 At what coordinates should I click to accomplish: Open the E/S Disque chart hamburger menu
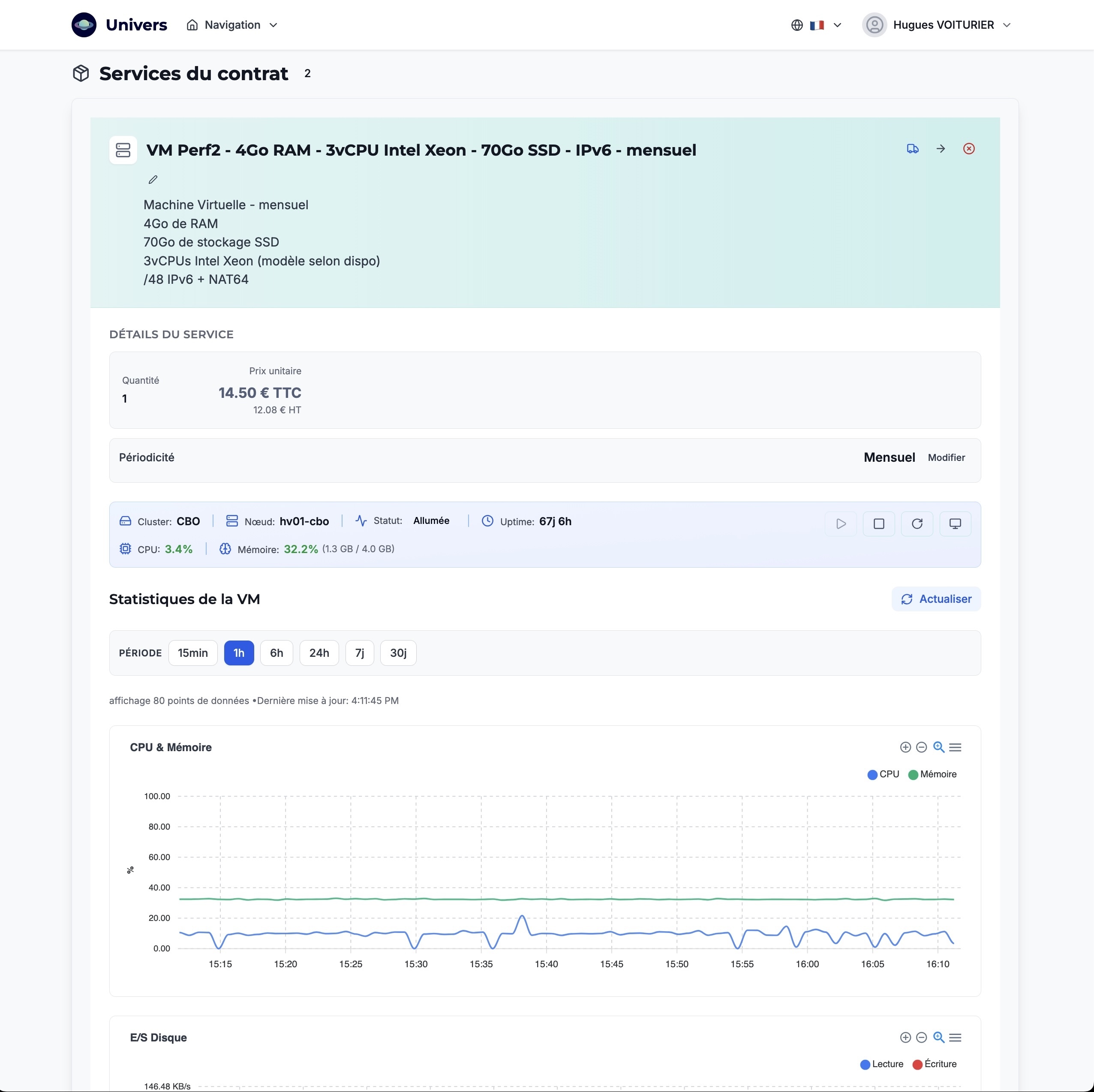pos(955,1037)
